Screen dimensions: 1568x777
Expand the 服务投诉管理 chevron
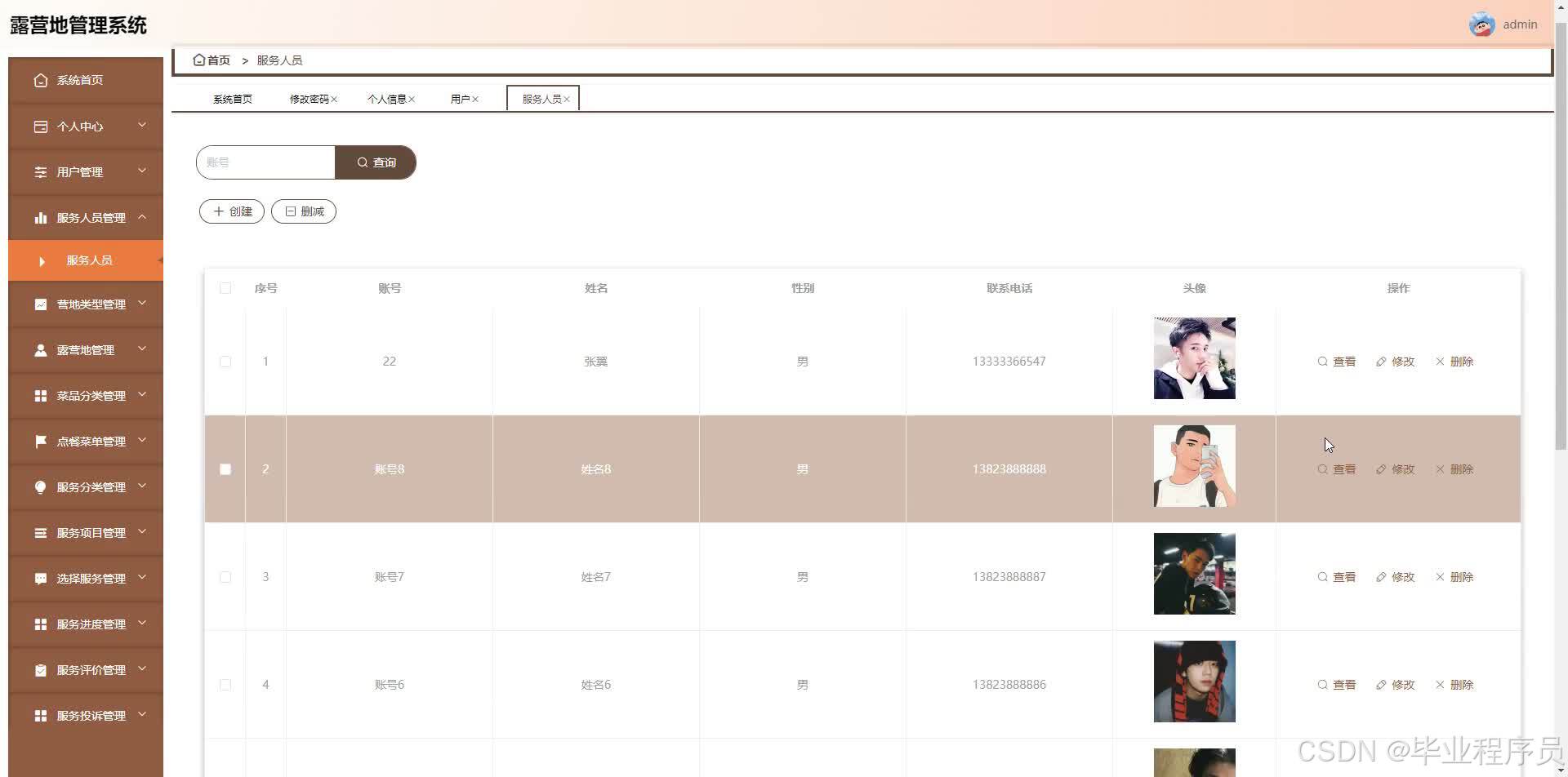(142, 715)
